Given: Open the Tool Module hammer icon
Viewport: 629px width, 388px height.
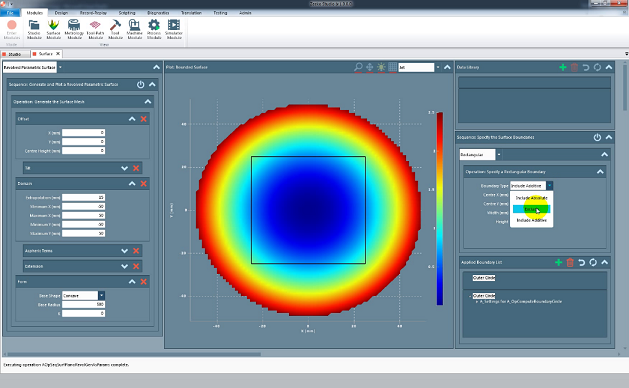Looking at the screenshot, I should click(x=115, y=25).
